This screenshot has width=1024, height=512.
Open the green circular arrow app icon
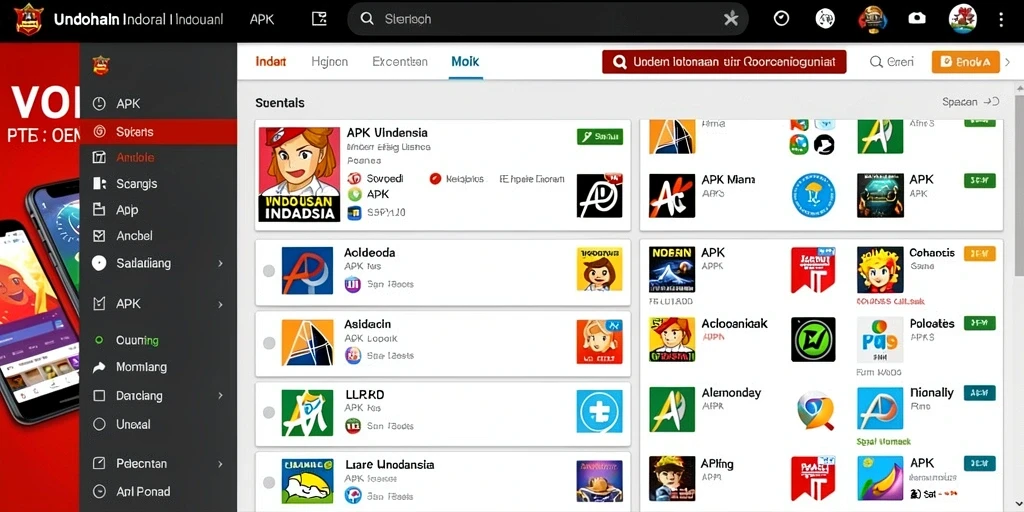(x=813, y=339)
